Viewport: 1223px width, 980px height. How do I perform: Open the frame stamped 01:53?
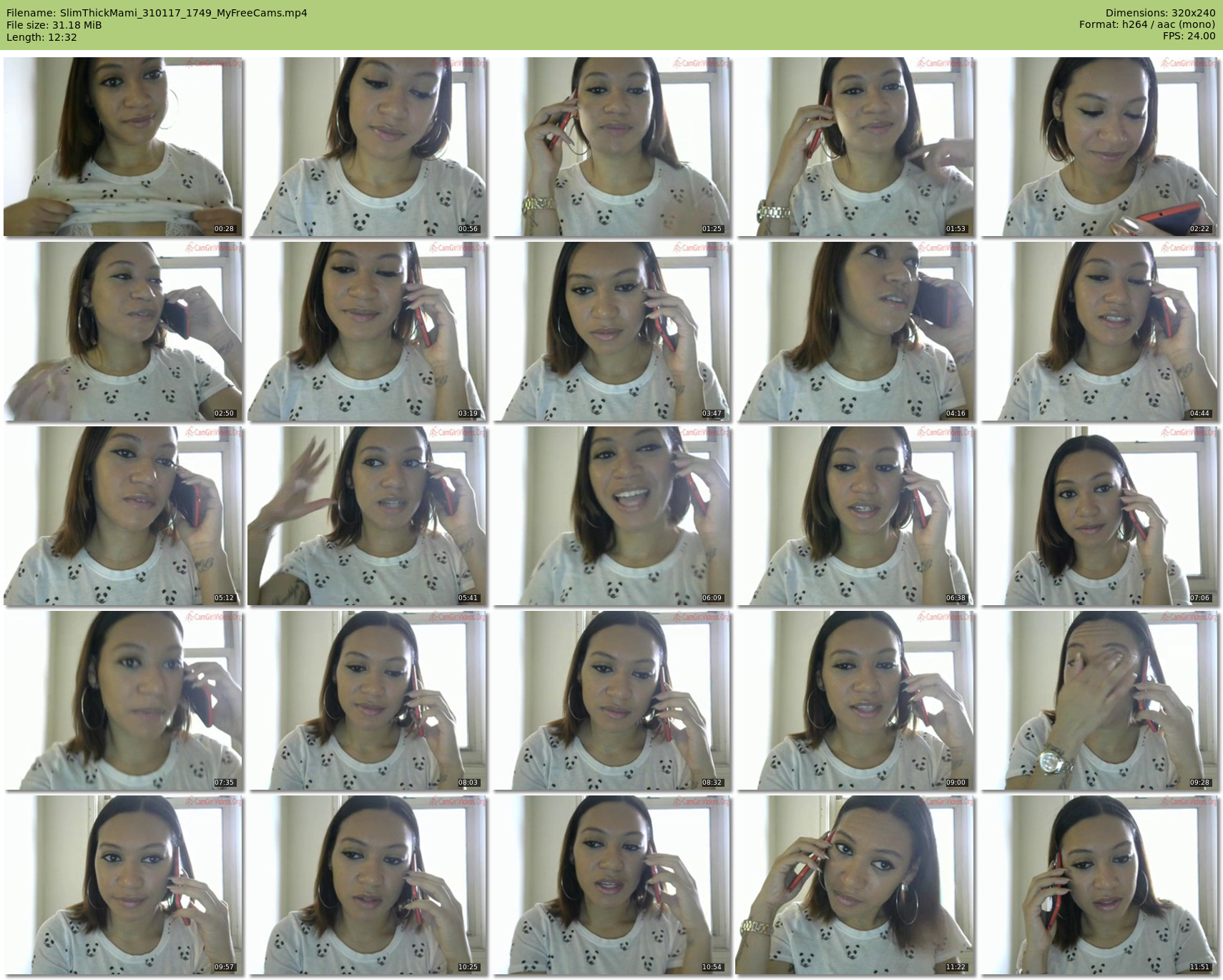click(x=855, y=147)
